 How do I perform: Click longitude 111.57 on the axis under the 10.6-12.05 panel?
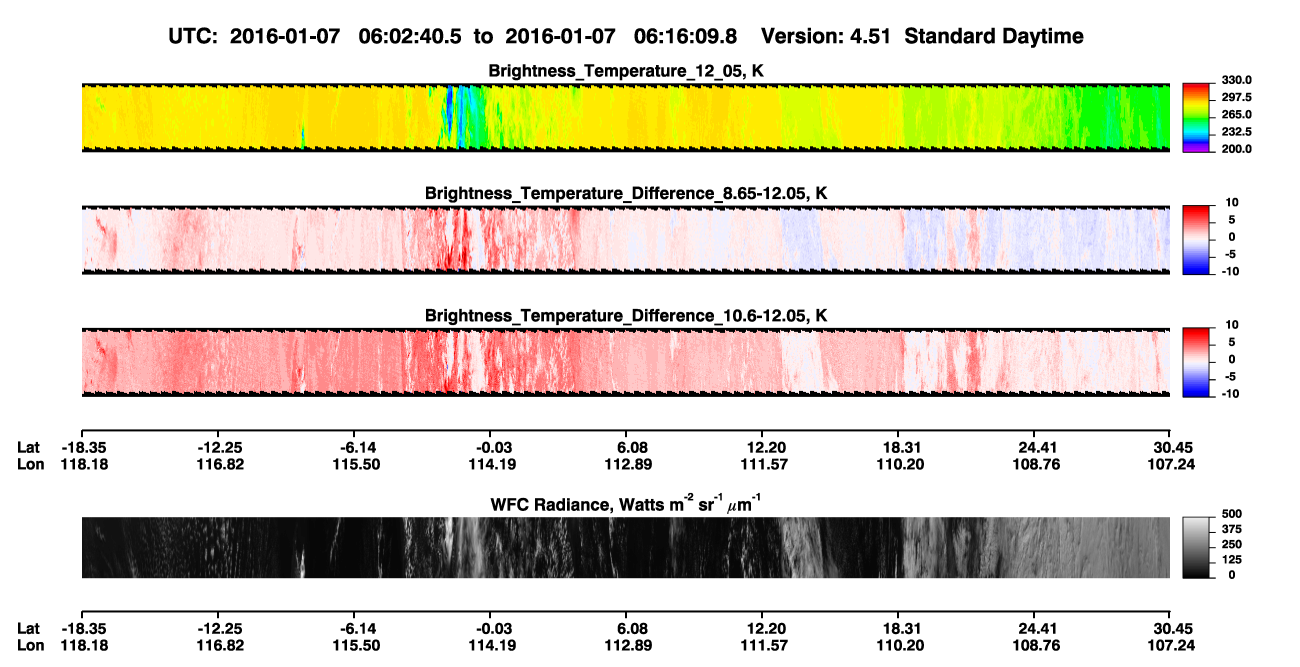[764, 464]
